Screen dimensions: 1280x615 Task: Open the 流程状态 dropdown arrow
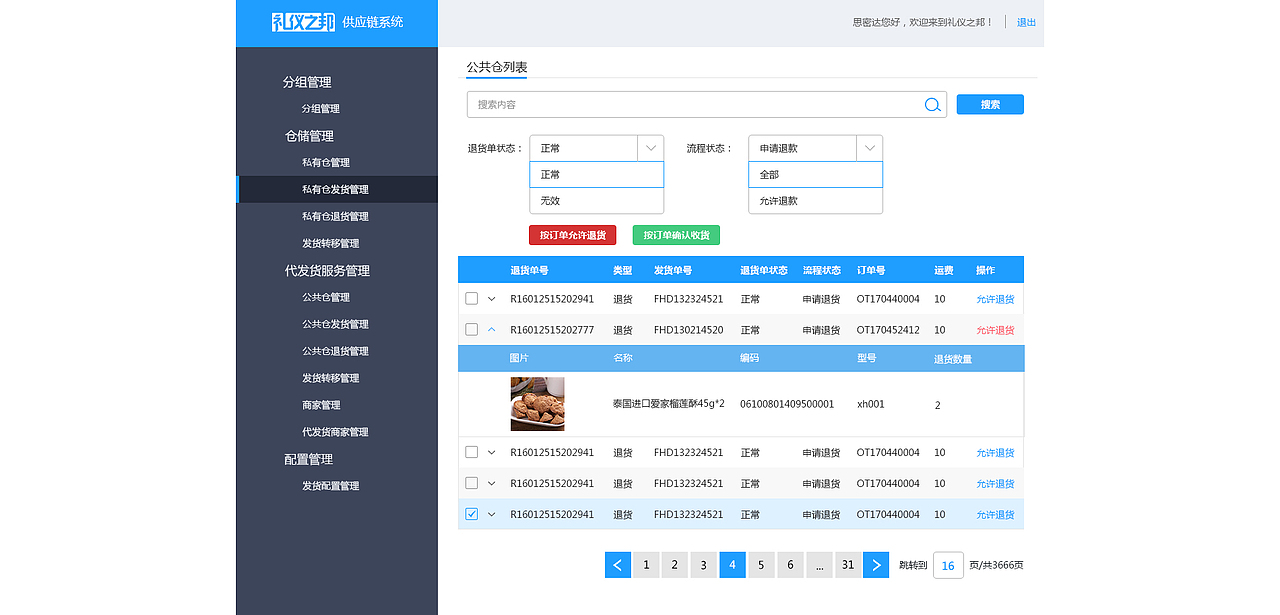pyautogui.click(x=870, y=148)
